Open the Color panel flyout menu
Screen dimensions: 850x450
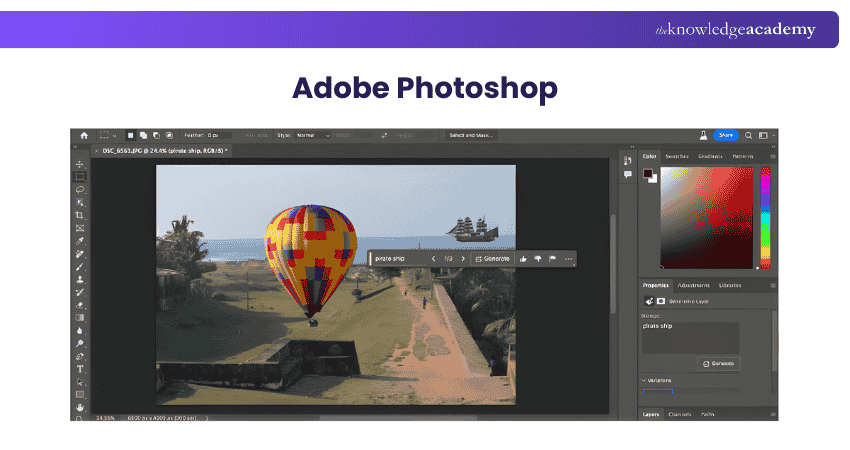pos(773,156)
